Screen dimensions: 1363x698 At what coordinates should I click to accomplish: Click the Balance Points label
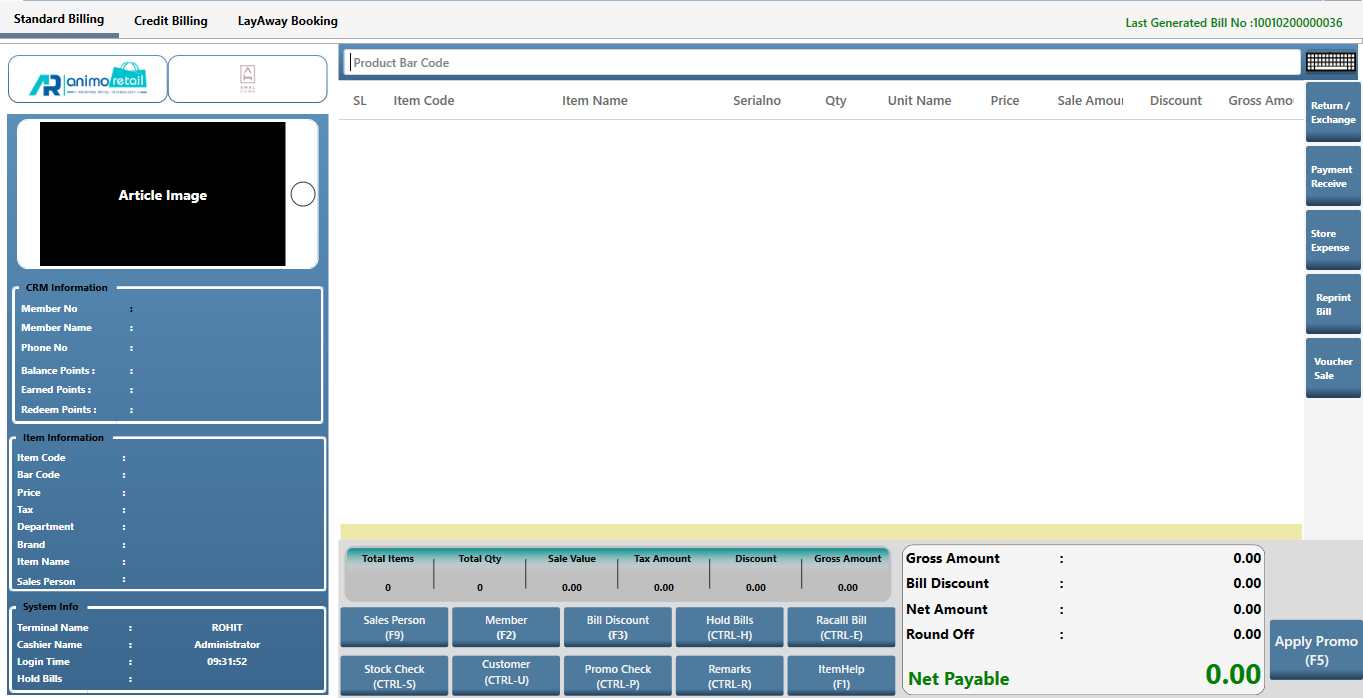58,371
